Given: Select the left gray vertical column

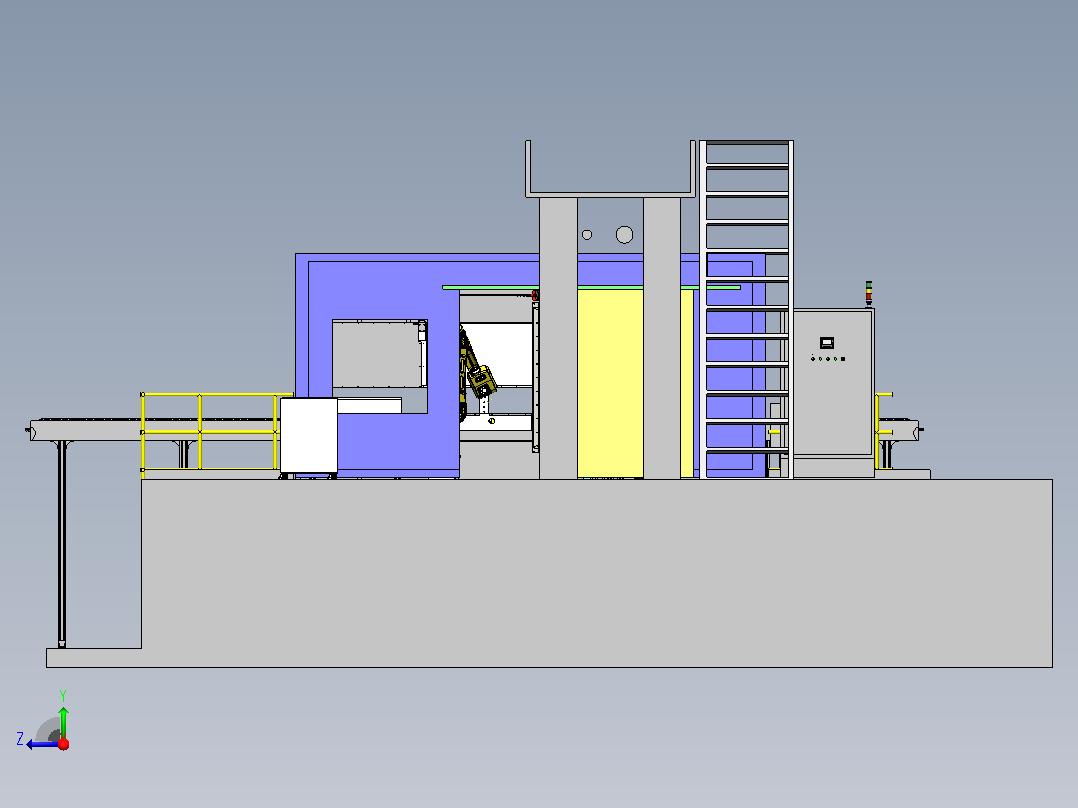Looking at the screenshot, I should (558, 338).
